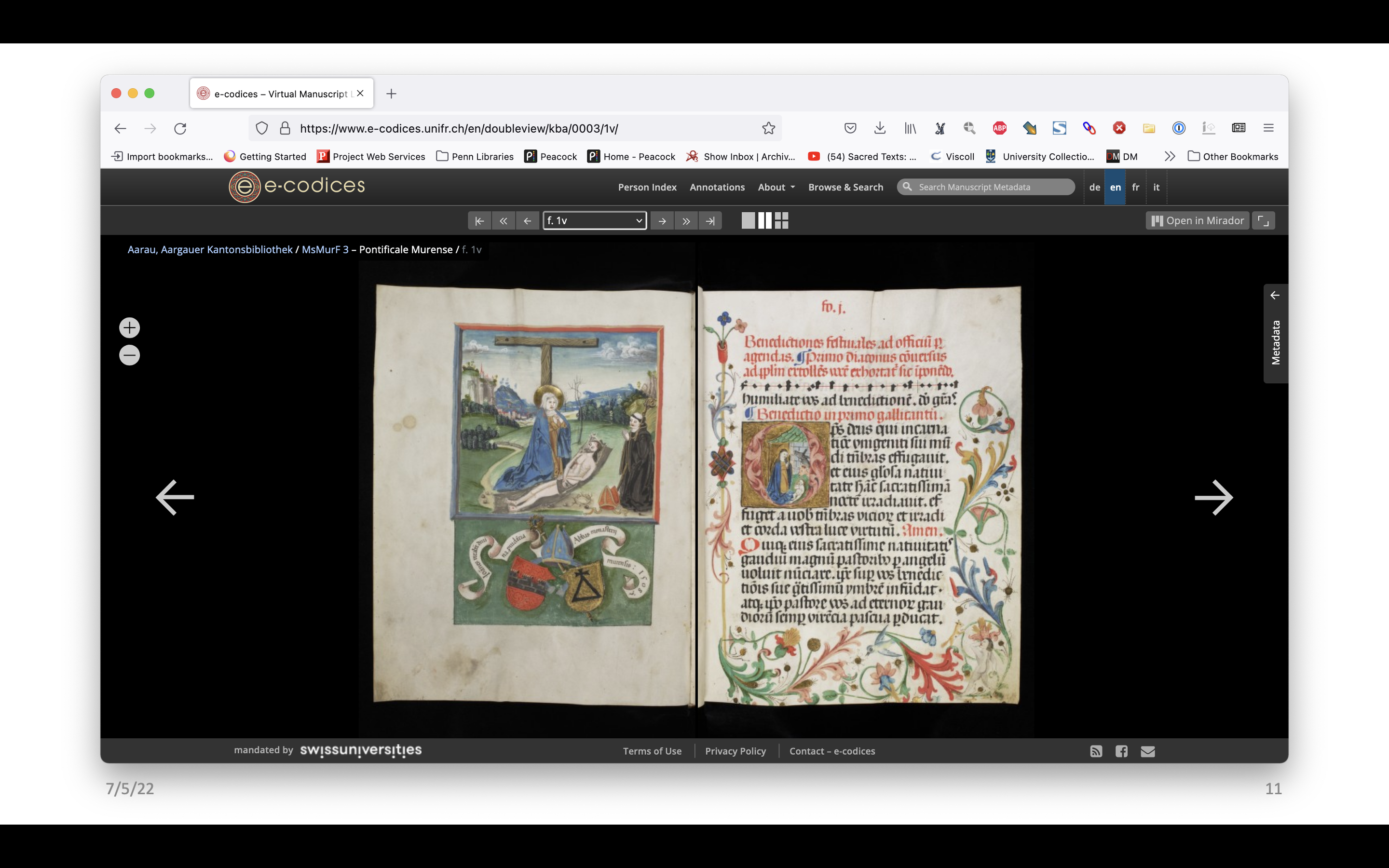Image resolution: width=1389 pixels, height=868 pixels.
Task: Open reader view sidebar icon in toolbar
Action: coord(1238,128)
